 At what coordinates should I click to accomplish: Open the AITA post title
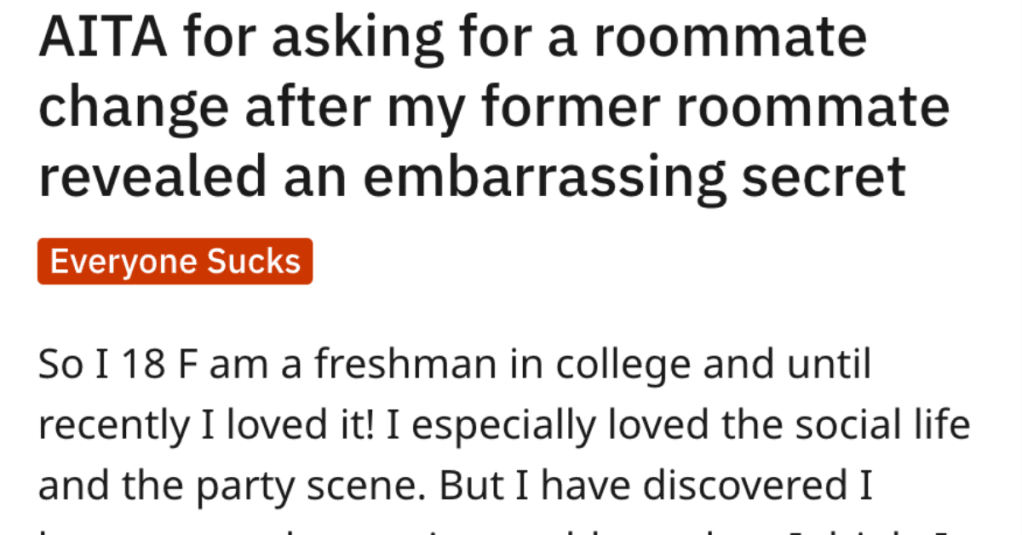coord(494,107)
